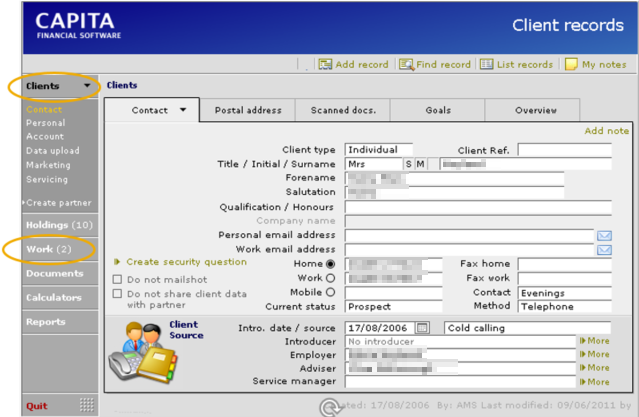Click the Salutation input field
The image size is (639, 417).
[x=454, y=192]
